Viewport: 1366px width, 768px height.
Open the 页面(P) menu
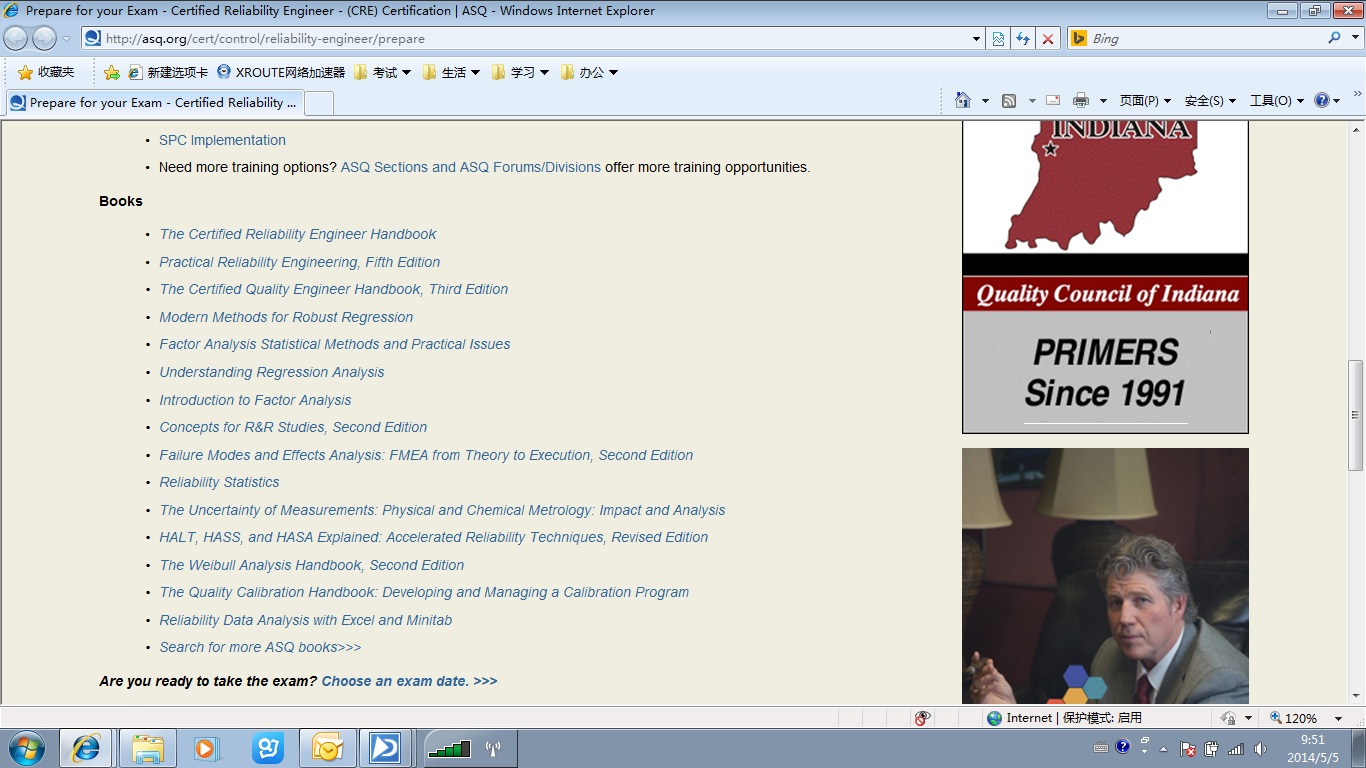click(1144, 100)
